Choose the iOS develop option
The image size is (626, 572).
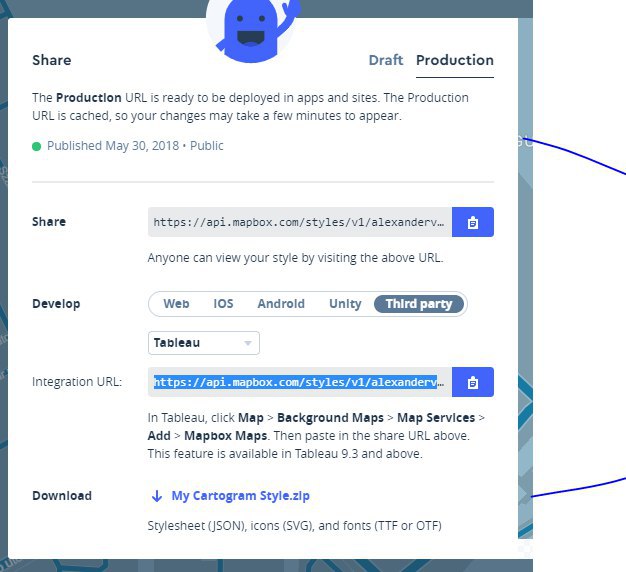click(223, 304)
